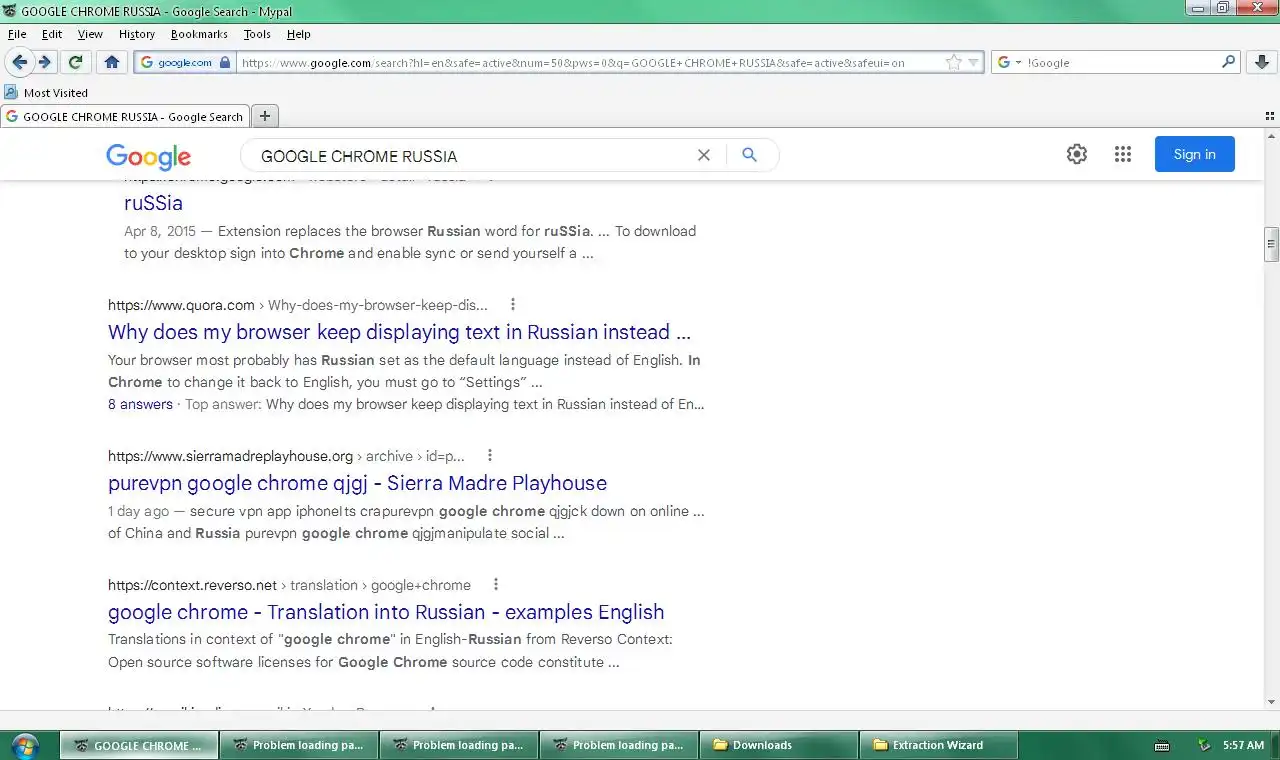Click the padlock site identity icon
Screen dimensions: 1280x760
(x=224, y=62)
